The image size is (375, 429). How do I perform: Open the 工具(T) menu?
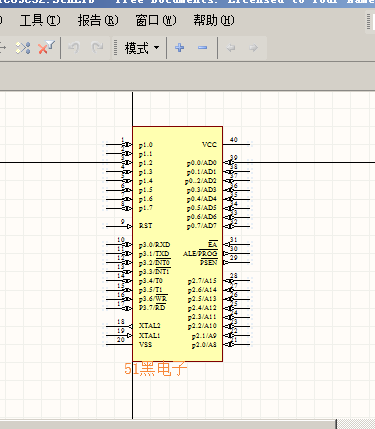(x=40, y=21)
